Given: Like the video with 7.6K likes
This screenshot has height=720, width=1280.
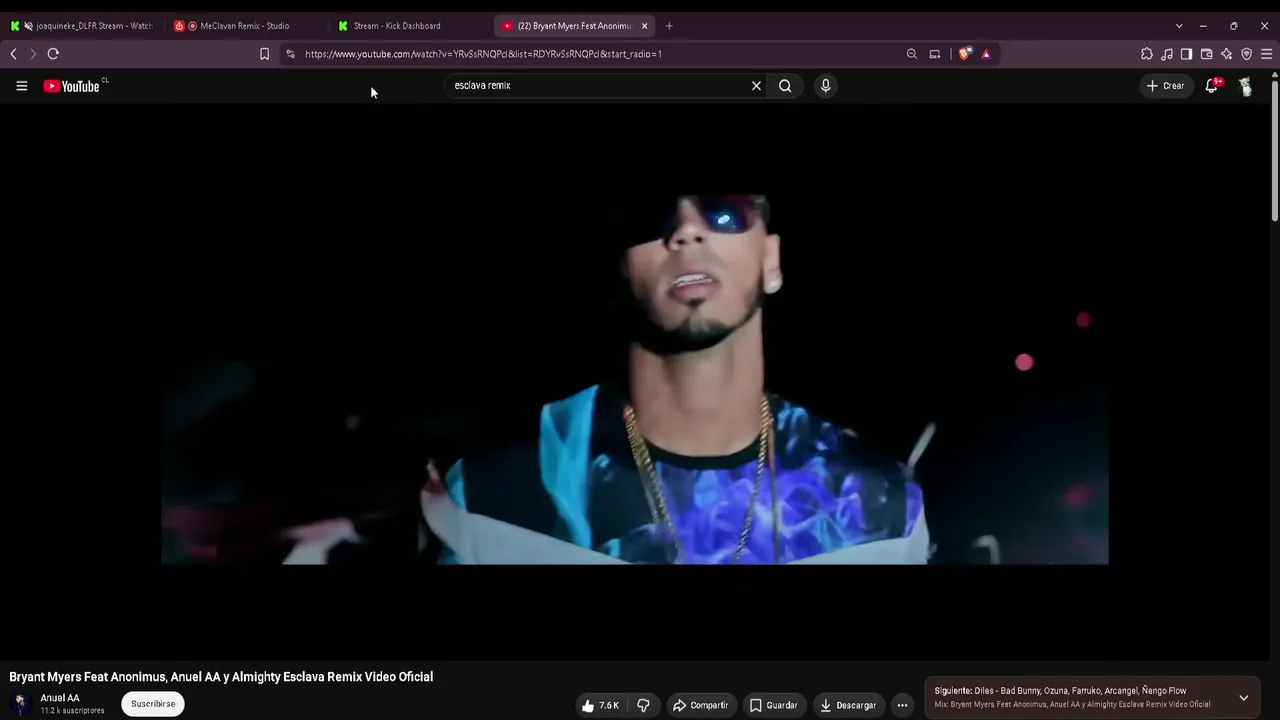Looking at the screenshot, I should click(601, 705).
